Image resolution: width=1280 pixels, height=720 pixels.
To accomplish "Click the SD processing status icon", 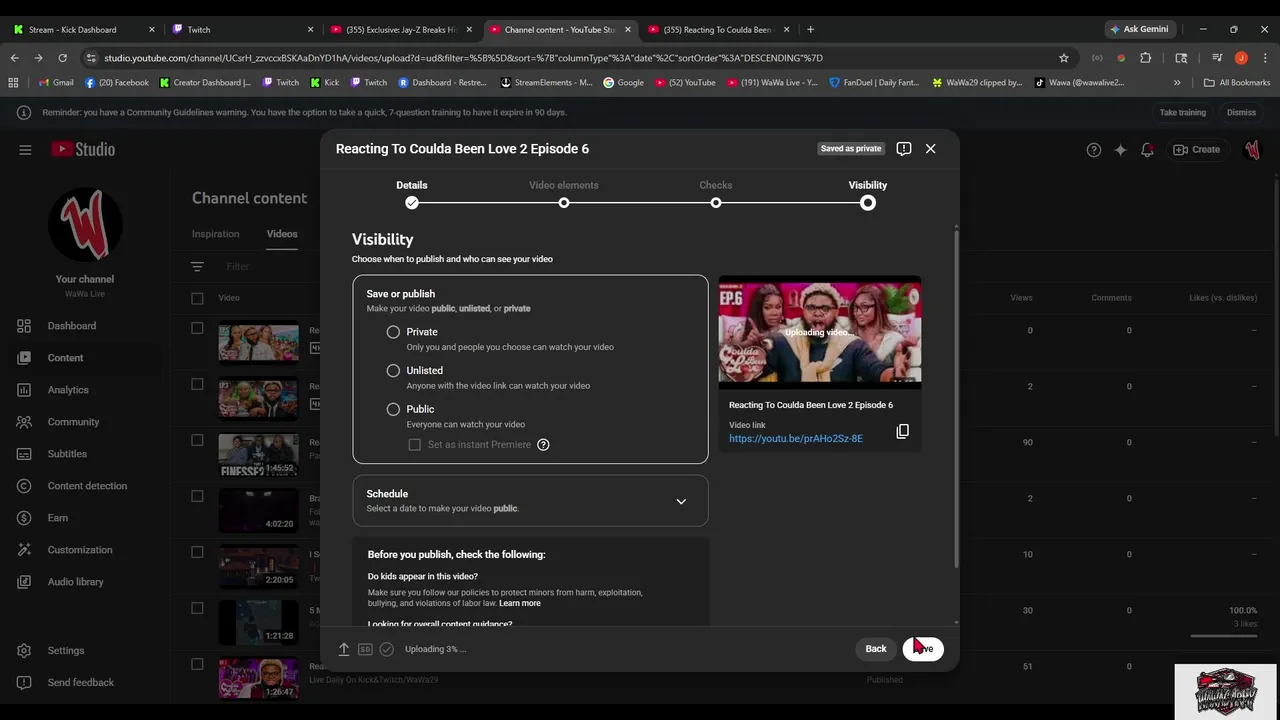I will 365,649.
